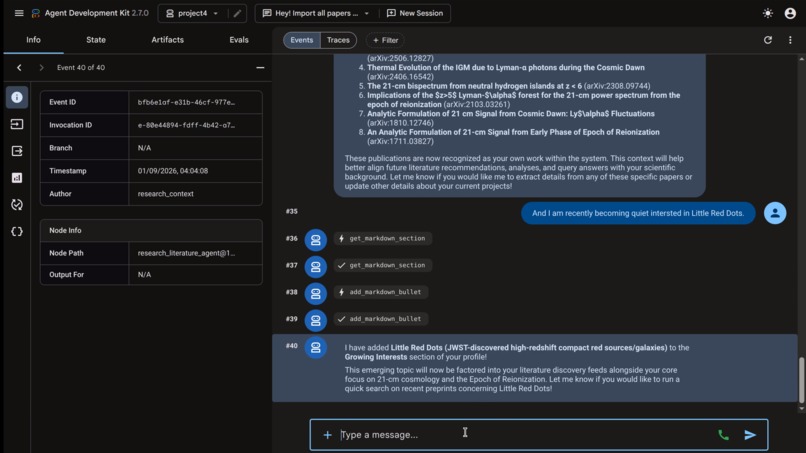Select the curly braces JSON icon in side rail
This screenshot has width=806, height=453.
pyautogui.click(x=17, y=231)
